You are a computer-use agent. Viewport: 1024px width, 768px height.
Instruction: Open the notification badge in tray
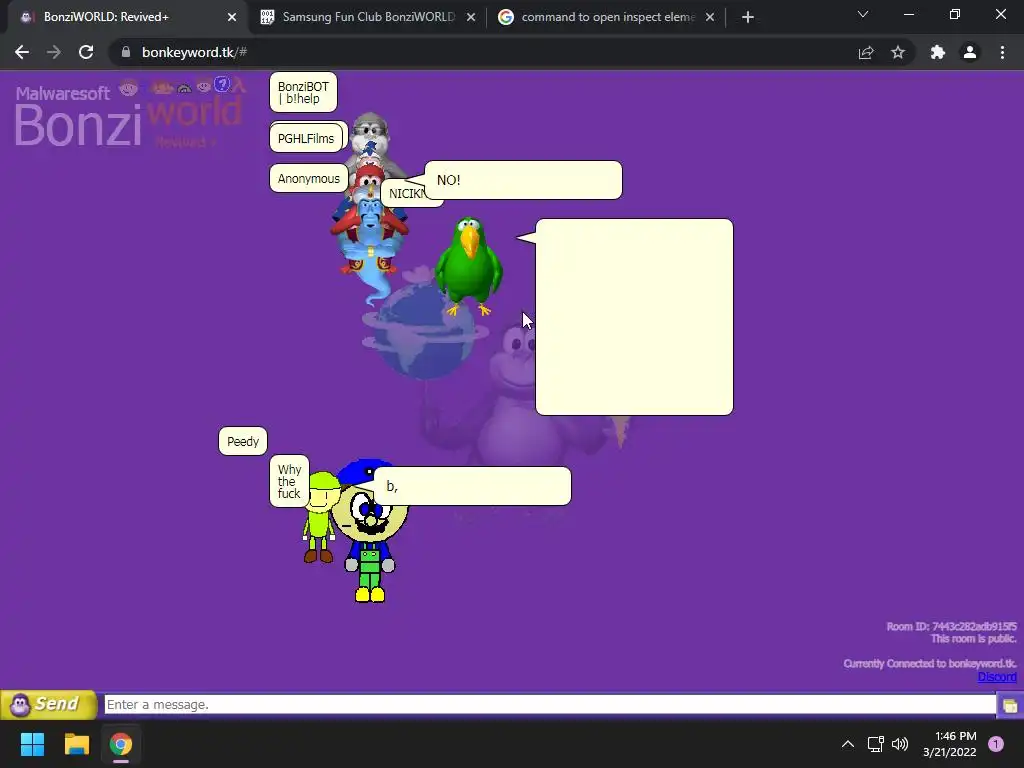996,744
